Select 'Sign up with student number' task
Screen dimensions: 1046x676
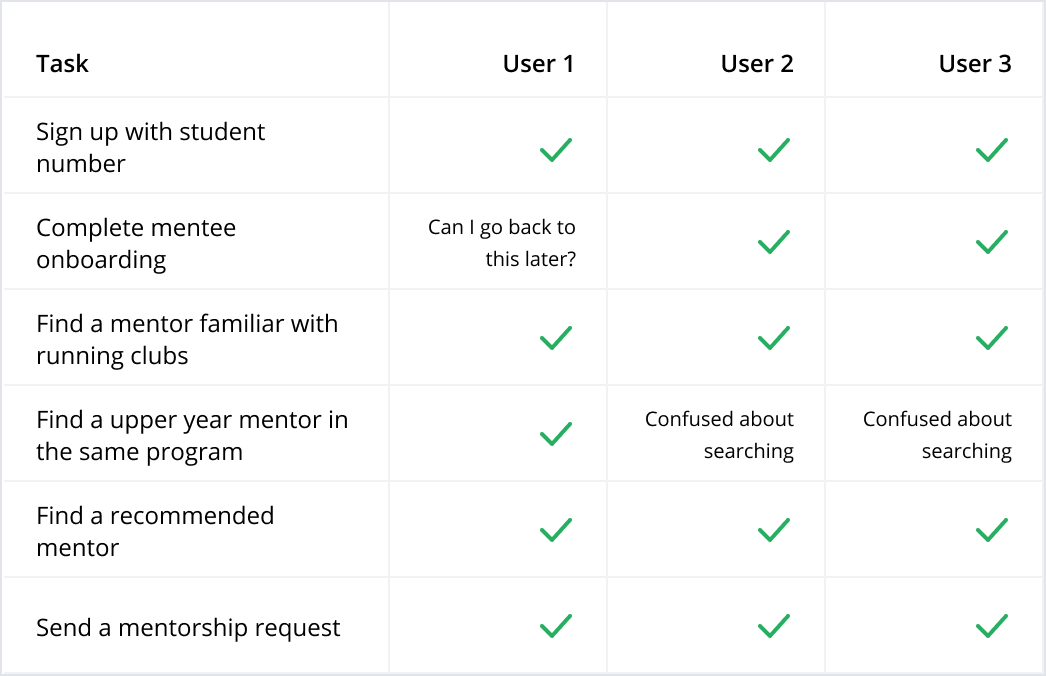(150, 147)
